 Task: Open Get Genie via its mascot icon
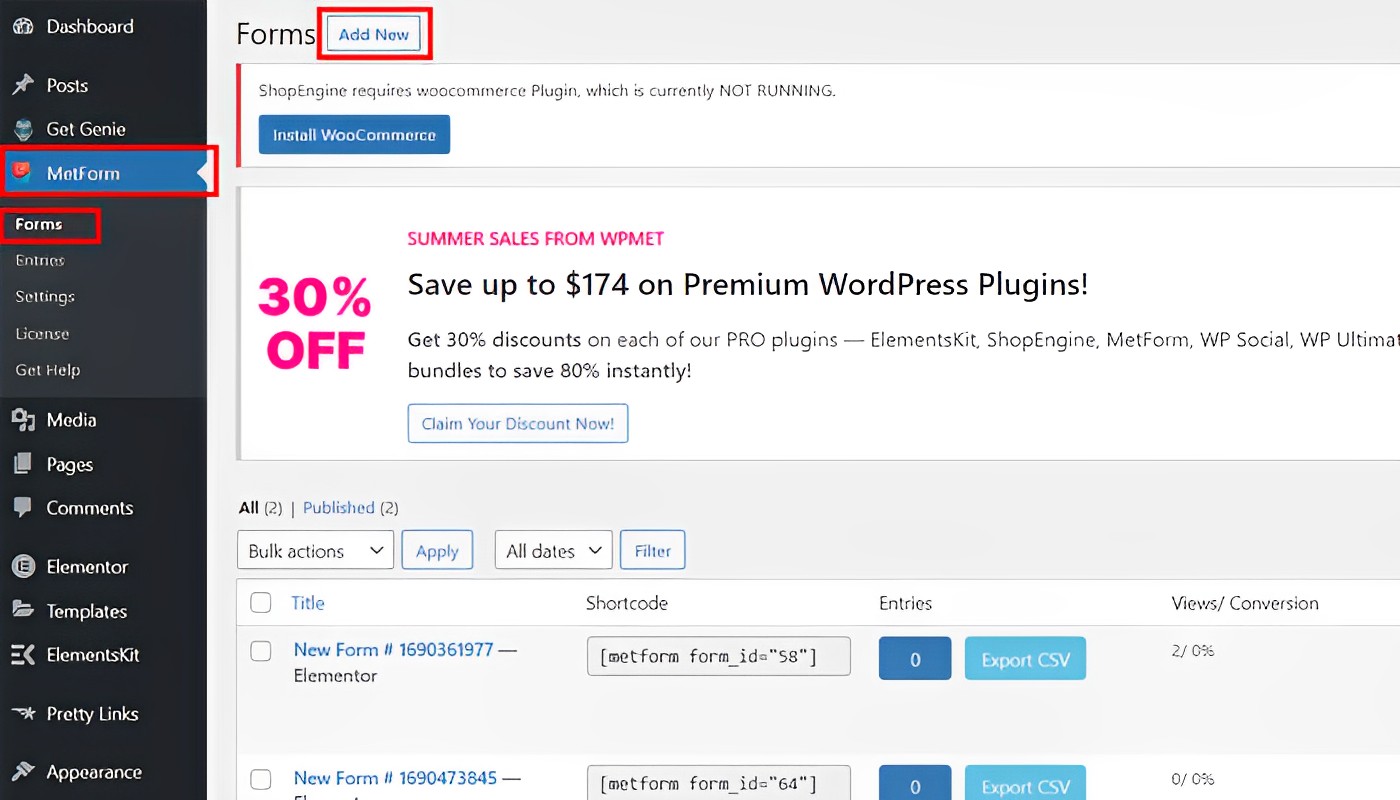click(x=22, y=129)
